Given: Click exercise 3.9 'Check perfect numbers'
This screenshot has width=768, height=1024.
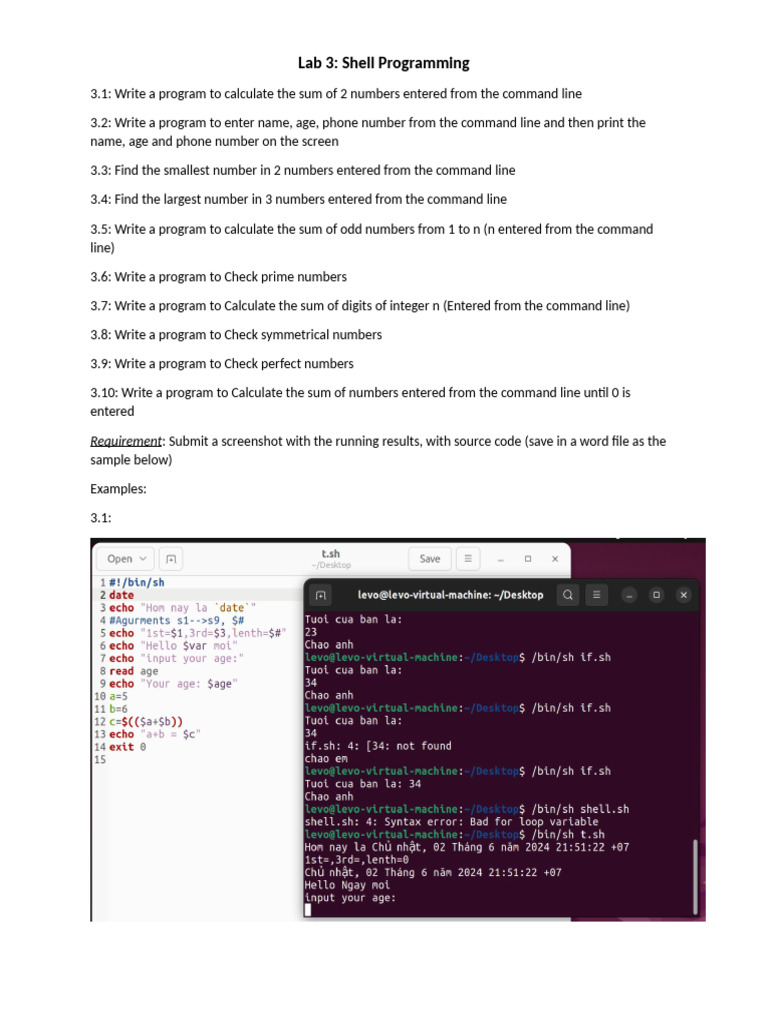Looking at the screenshot, I should point(222,364).
